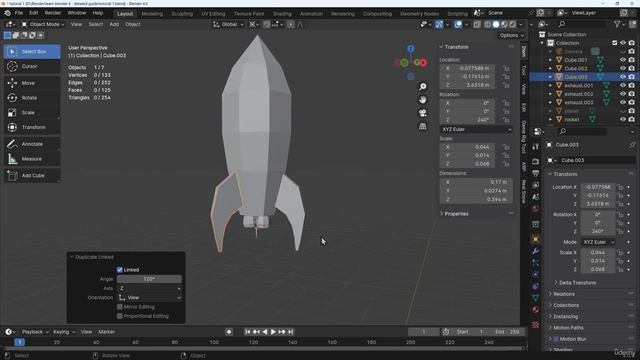Image resolution: width=640 pixels, height=360 pixels.
Task: Play the animation forward
Action: [x=273, y=332]
